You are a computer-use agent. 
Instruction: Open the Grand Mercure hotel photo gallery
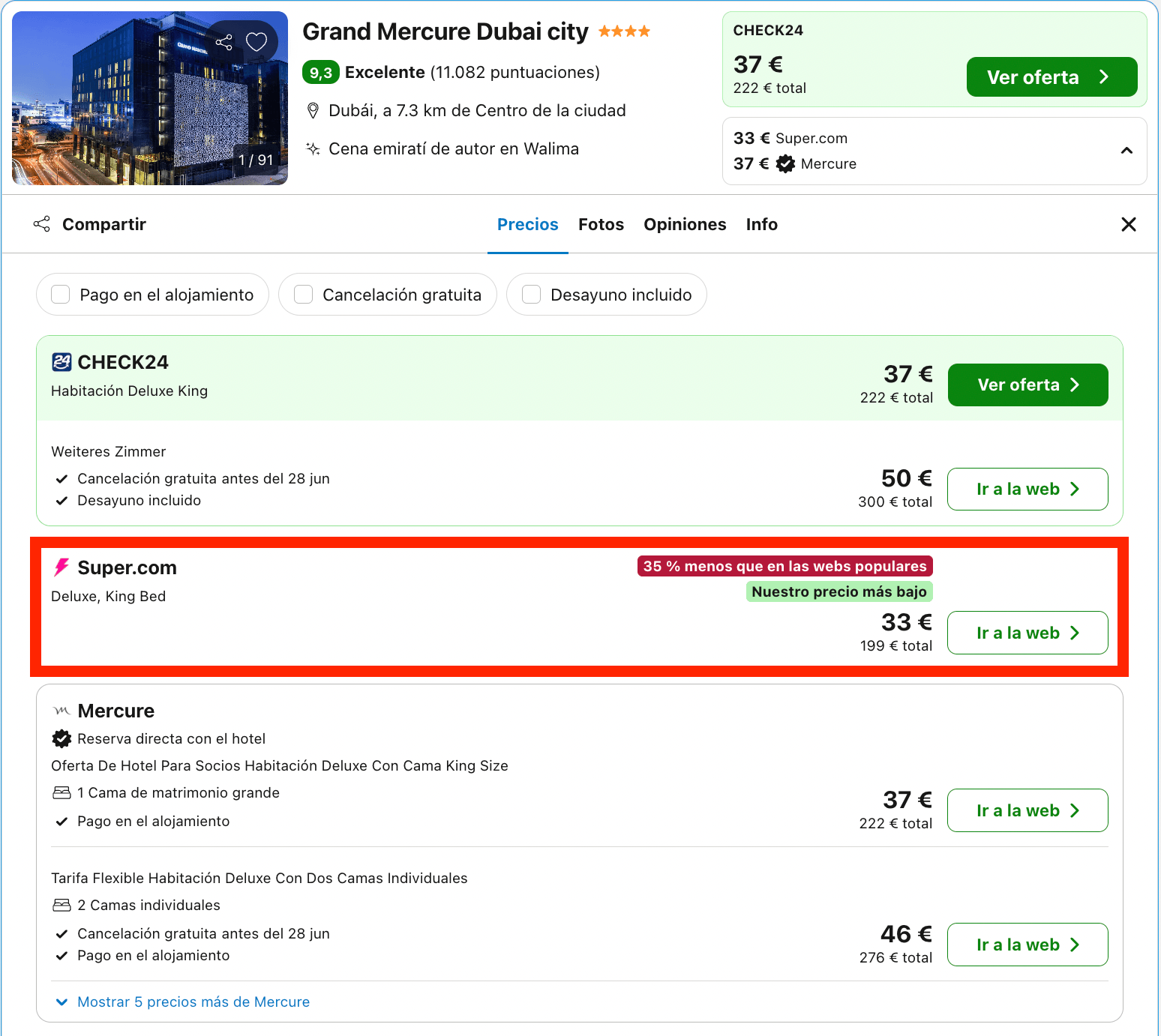pyautogui.click(x=150, y=98)
